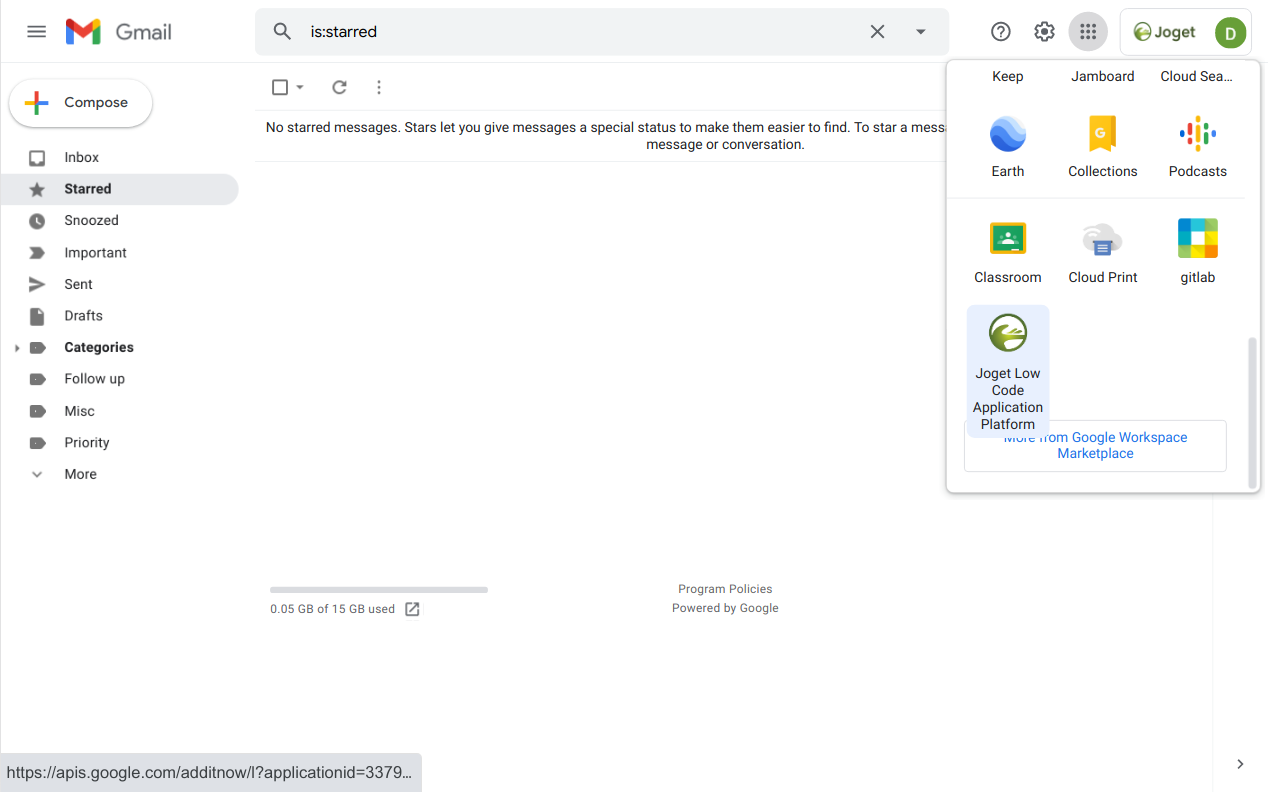Open Collections app

coord(1103,146)
